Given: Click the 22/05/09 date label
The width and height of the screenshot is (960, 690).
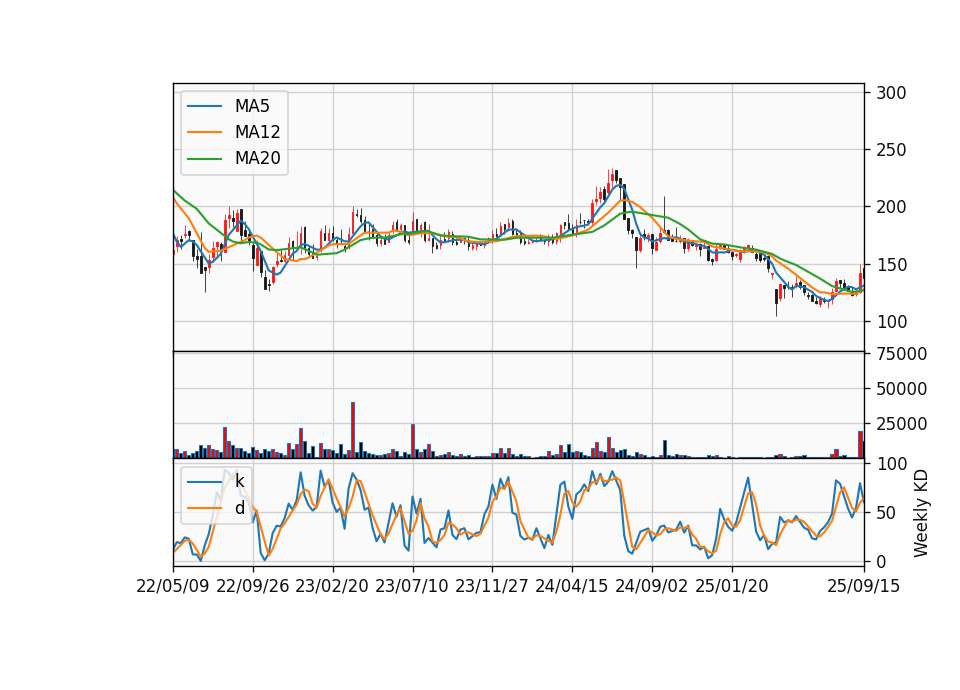Looking at the screenshot, I should pyautogui.click(x=173, y=586).
